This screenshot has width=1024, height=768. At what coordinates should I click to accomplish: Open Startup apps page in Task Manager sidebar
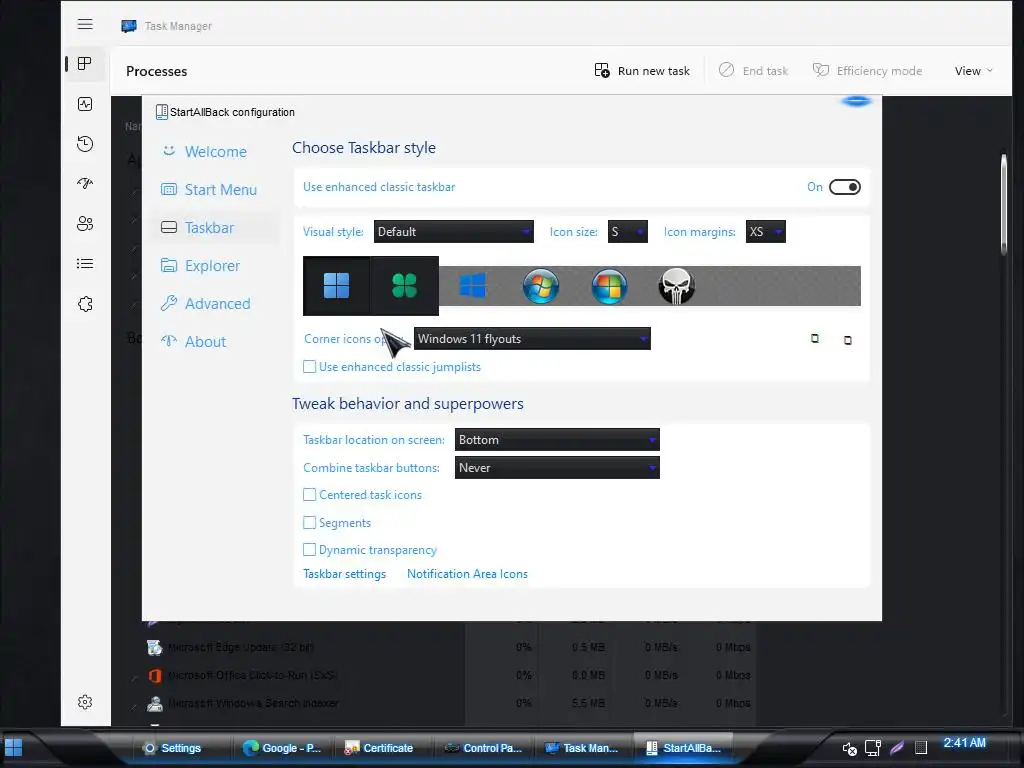tap(85, 184)
